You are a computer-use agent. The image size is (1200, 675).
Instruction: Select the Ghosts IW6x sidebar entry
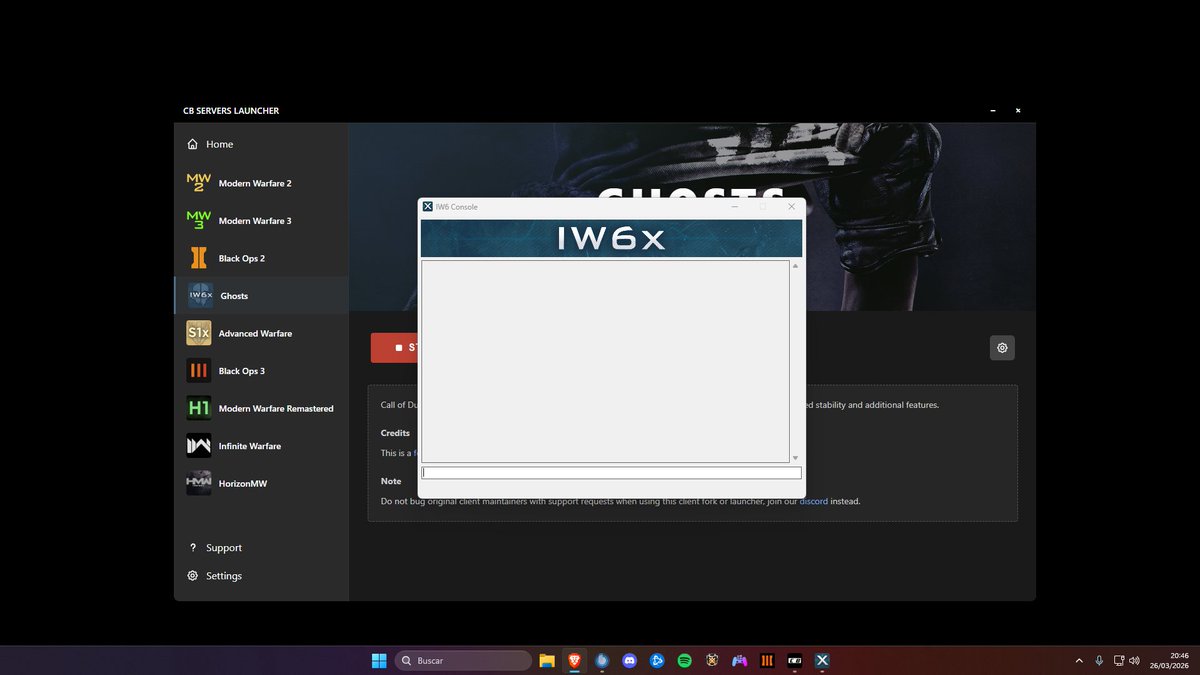tap(261, 296)
